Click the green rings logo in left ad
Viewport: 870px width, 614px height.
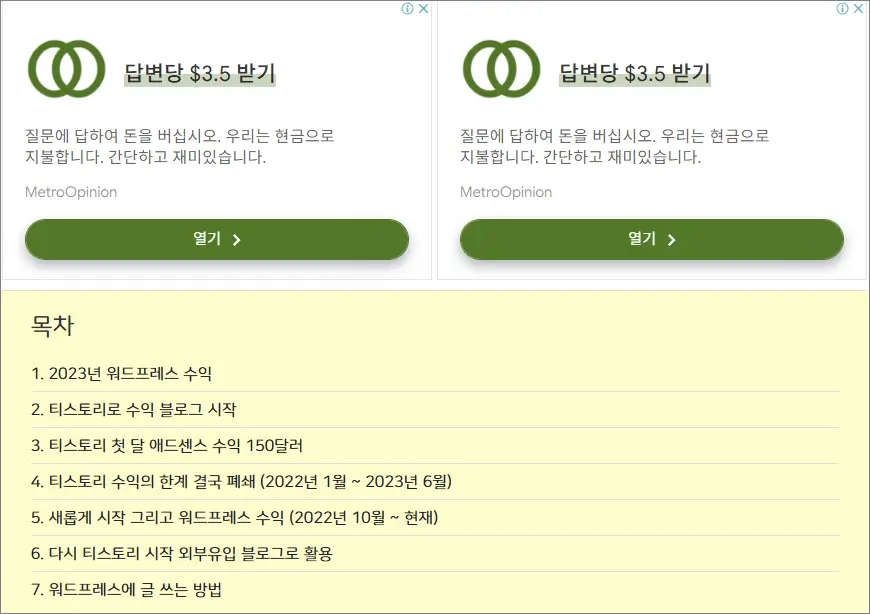click(66, 69)
